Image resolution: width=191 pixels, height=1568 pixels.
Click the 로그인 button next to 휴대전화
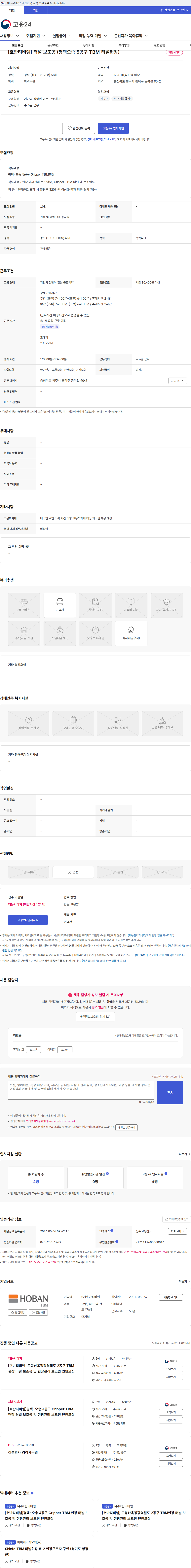(33, 1049)
